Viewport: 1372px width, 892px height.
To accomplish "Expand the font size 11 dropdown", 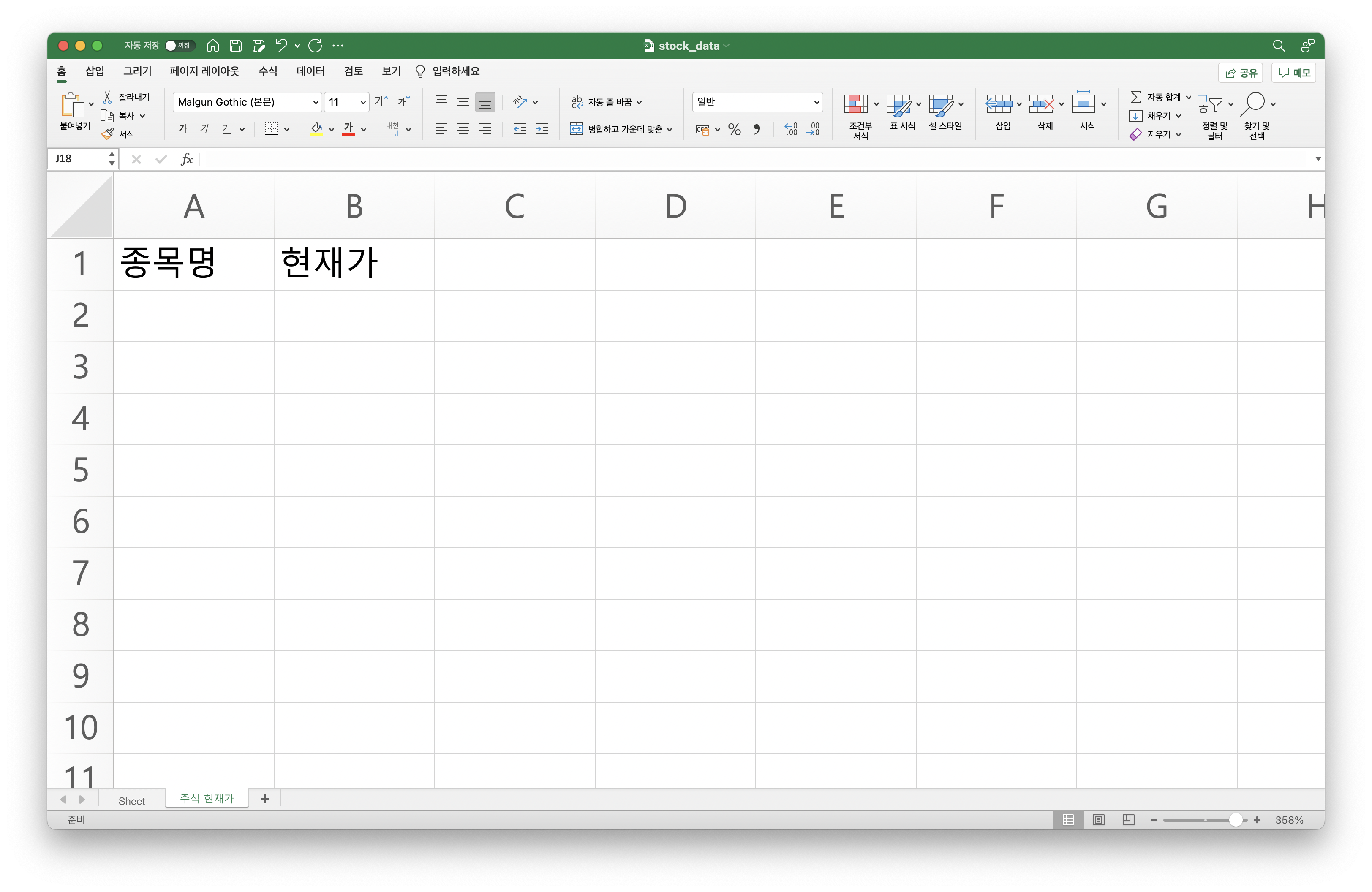I will tap(362, 103).
